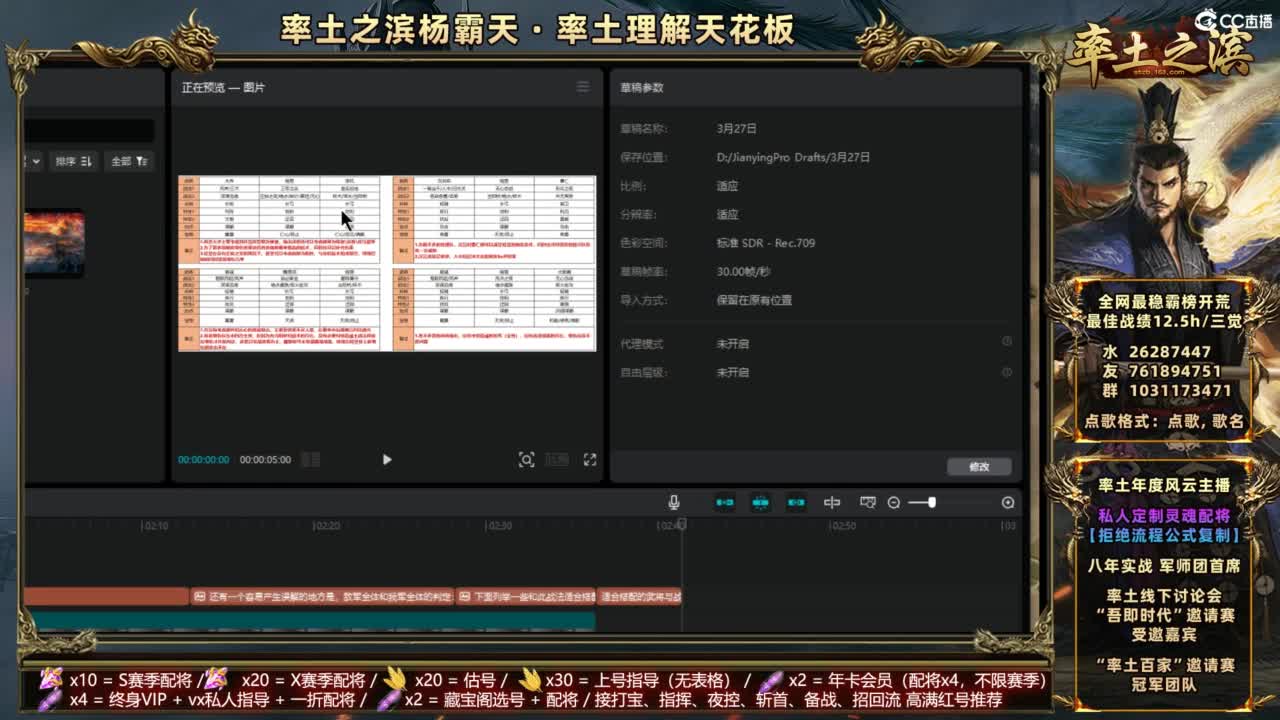Viewport: 1280px width, 720px height.
Task: Click the color space value 标准 SDR - Rec.709
Action: click(765, 243)
